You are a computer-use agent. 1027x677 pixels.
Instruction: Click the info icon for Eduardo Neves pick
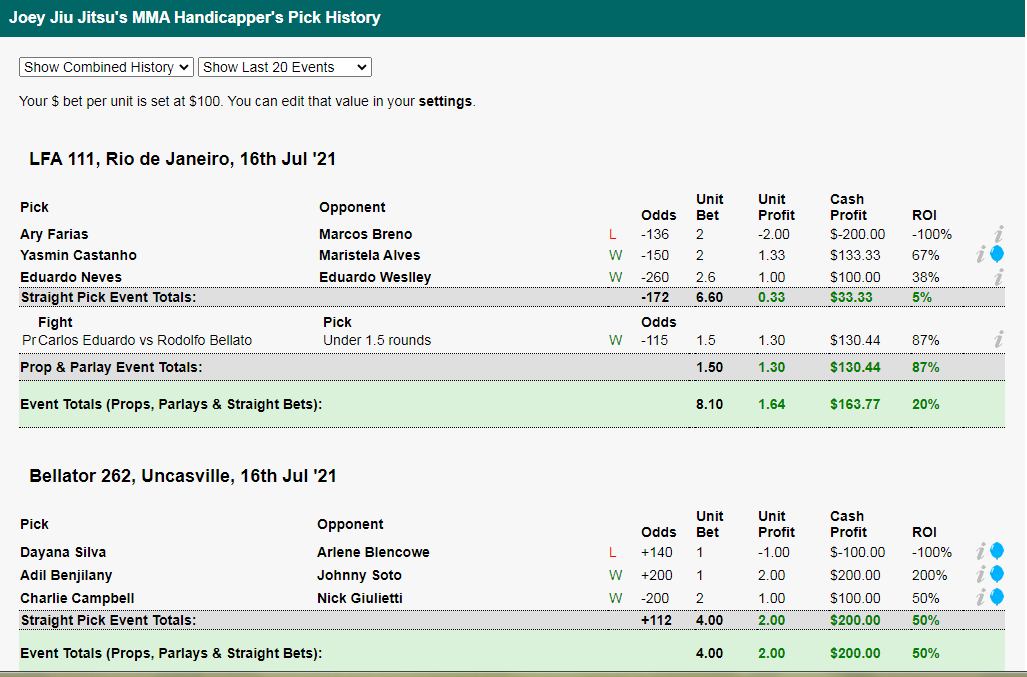(x=998, y=277)
